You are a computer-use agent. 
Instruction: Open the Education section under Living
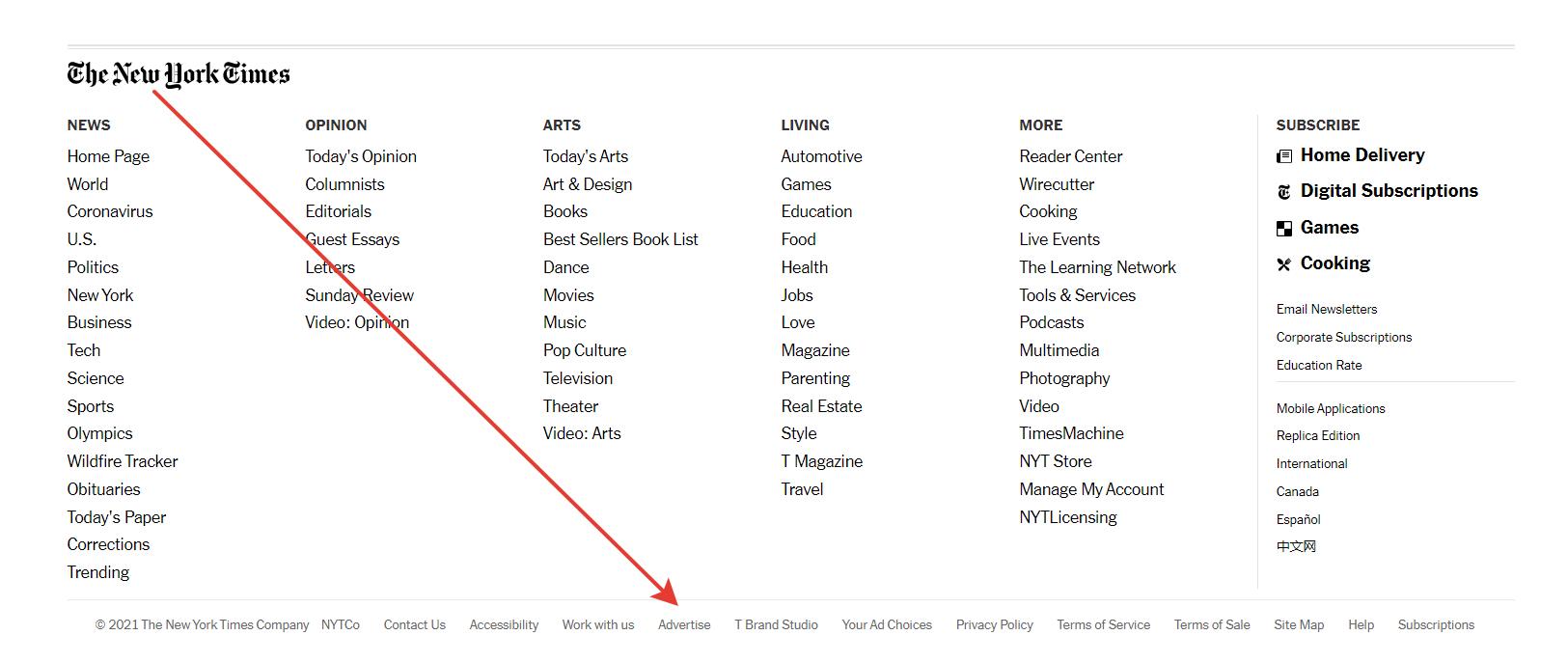point(817,211)
